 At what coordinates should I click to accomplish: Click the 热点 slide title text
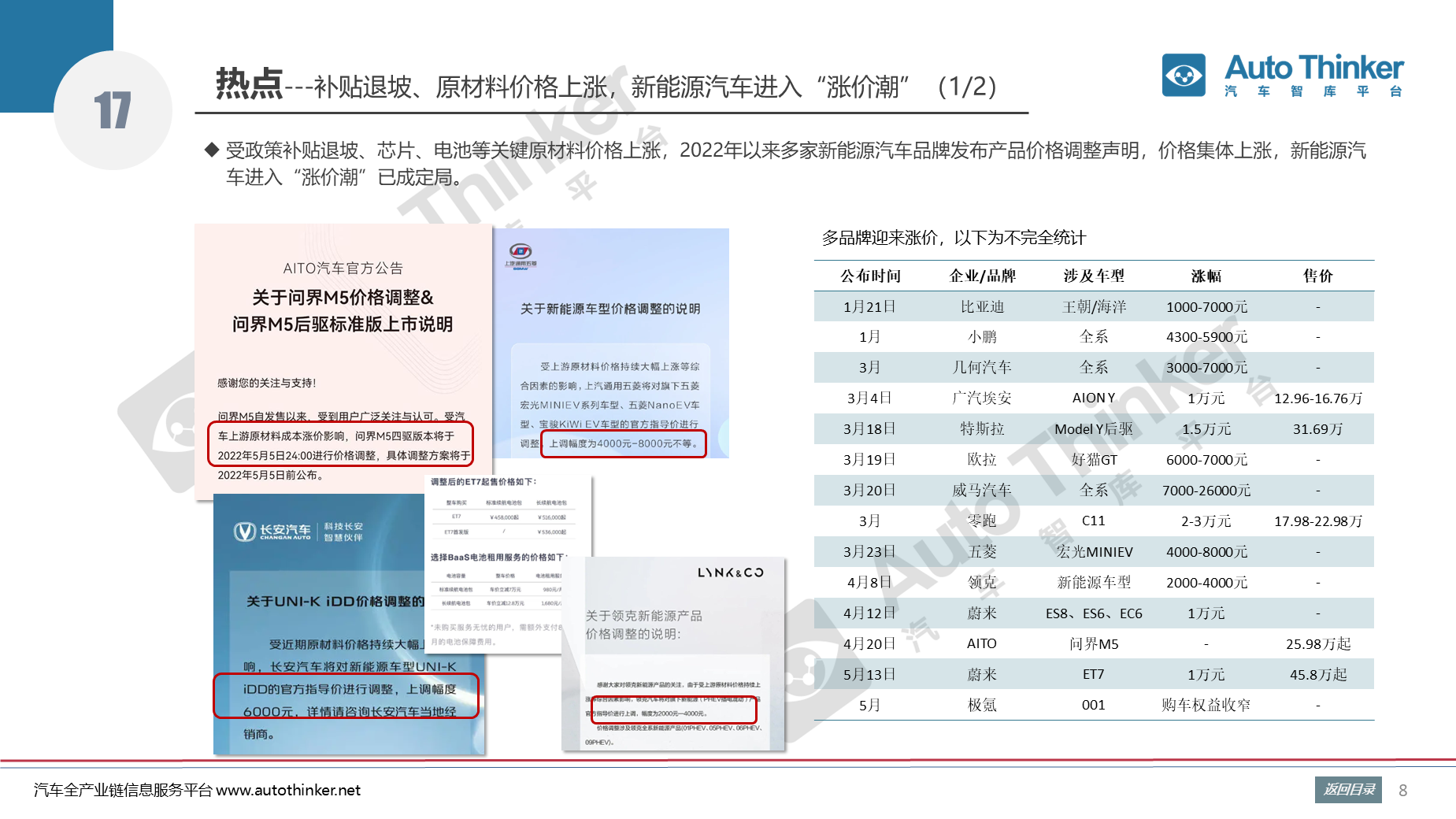[x=249, y=84]
